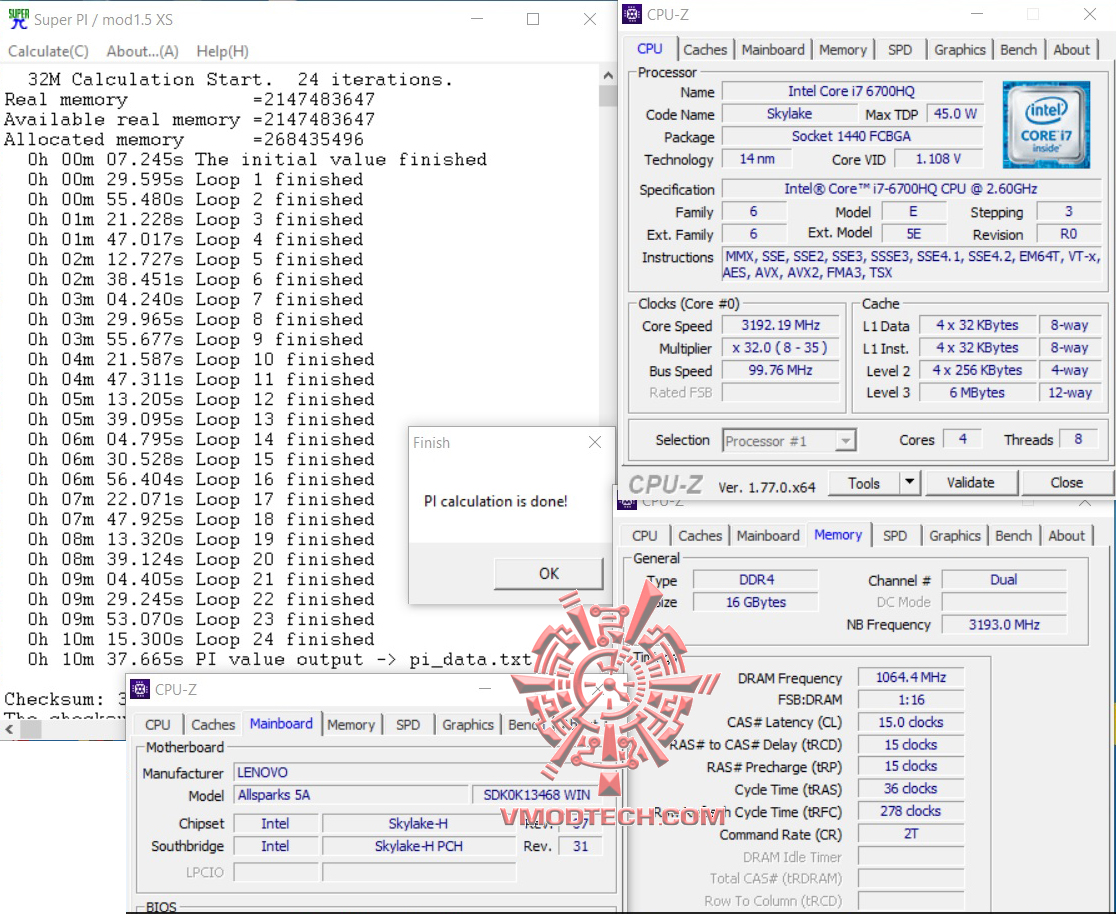
Task: Switch to SPD tab in top CPU-Z window
Action: [900, 49]
